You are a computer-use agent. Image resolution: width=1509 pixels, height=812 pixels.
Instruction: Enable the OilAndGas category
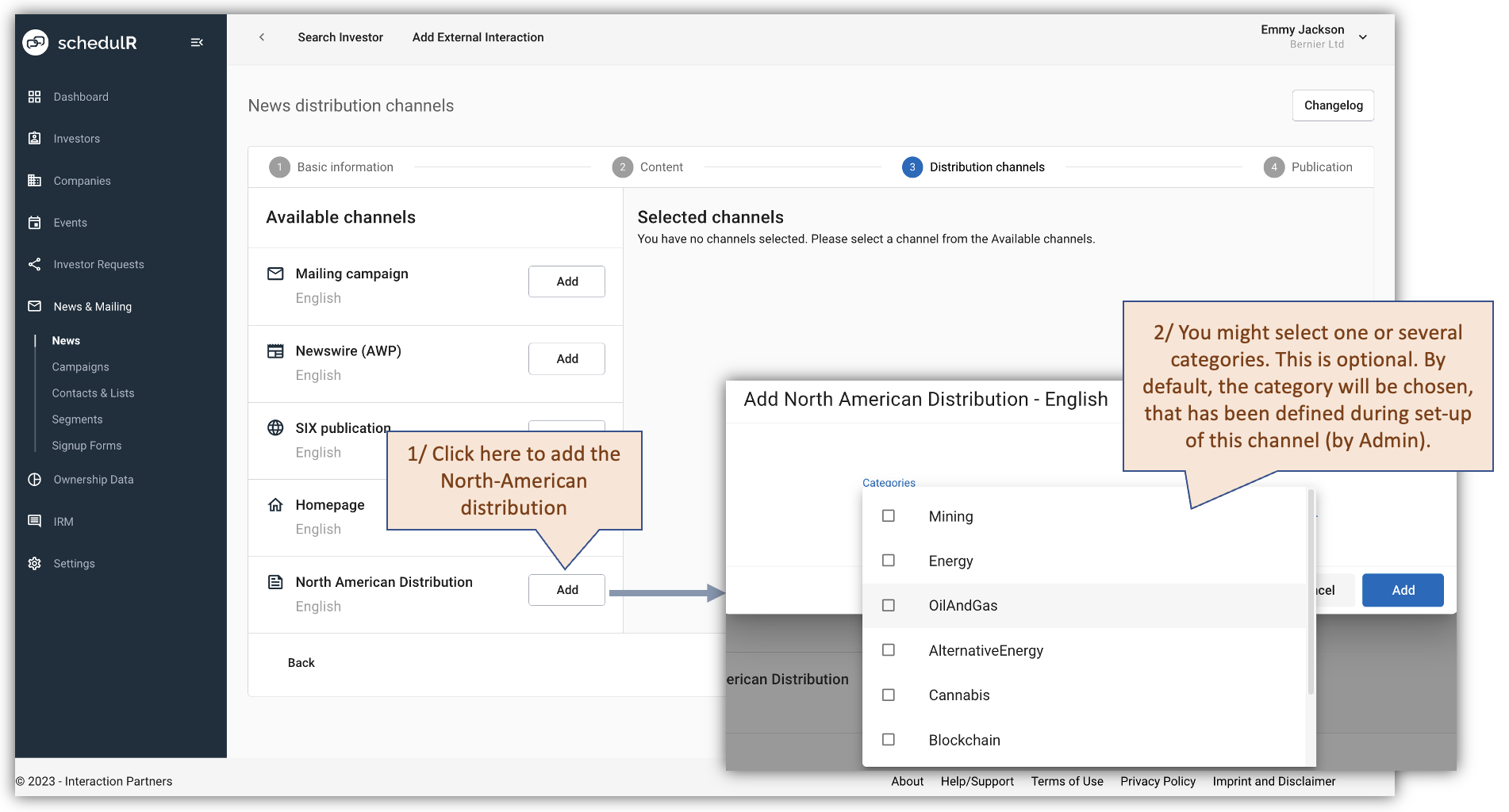pos(888,605)
